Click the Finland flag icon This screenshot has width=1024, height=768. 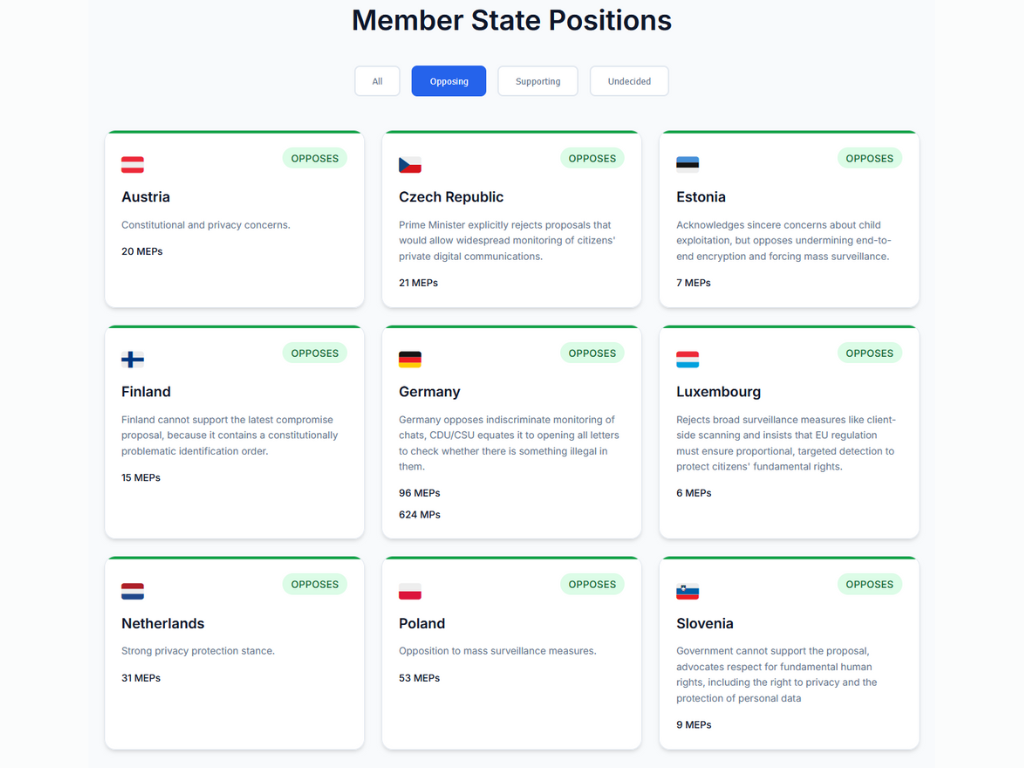click(132, 360)
